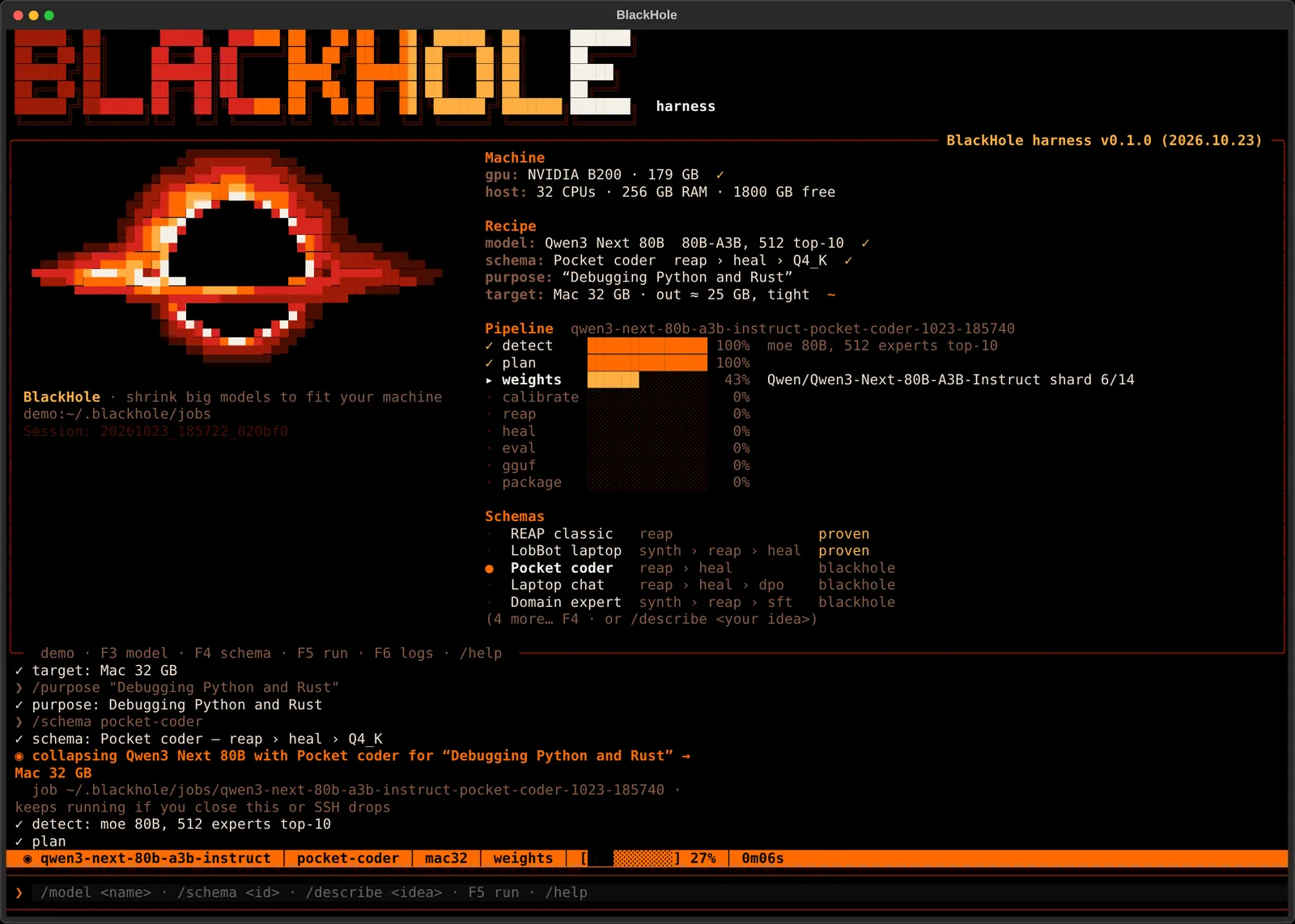Click the gguf pipeline stage
The width and height of the screenshot is (1295, 924).
tap(519, 466)
